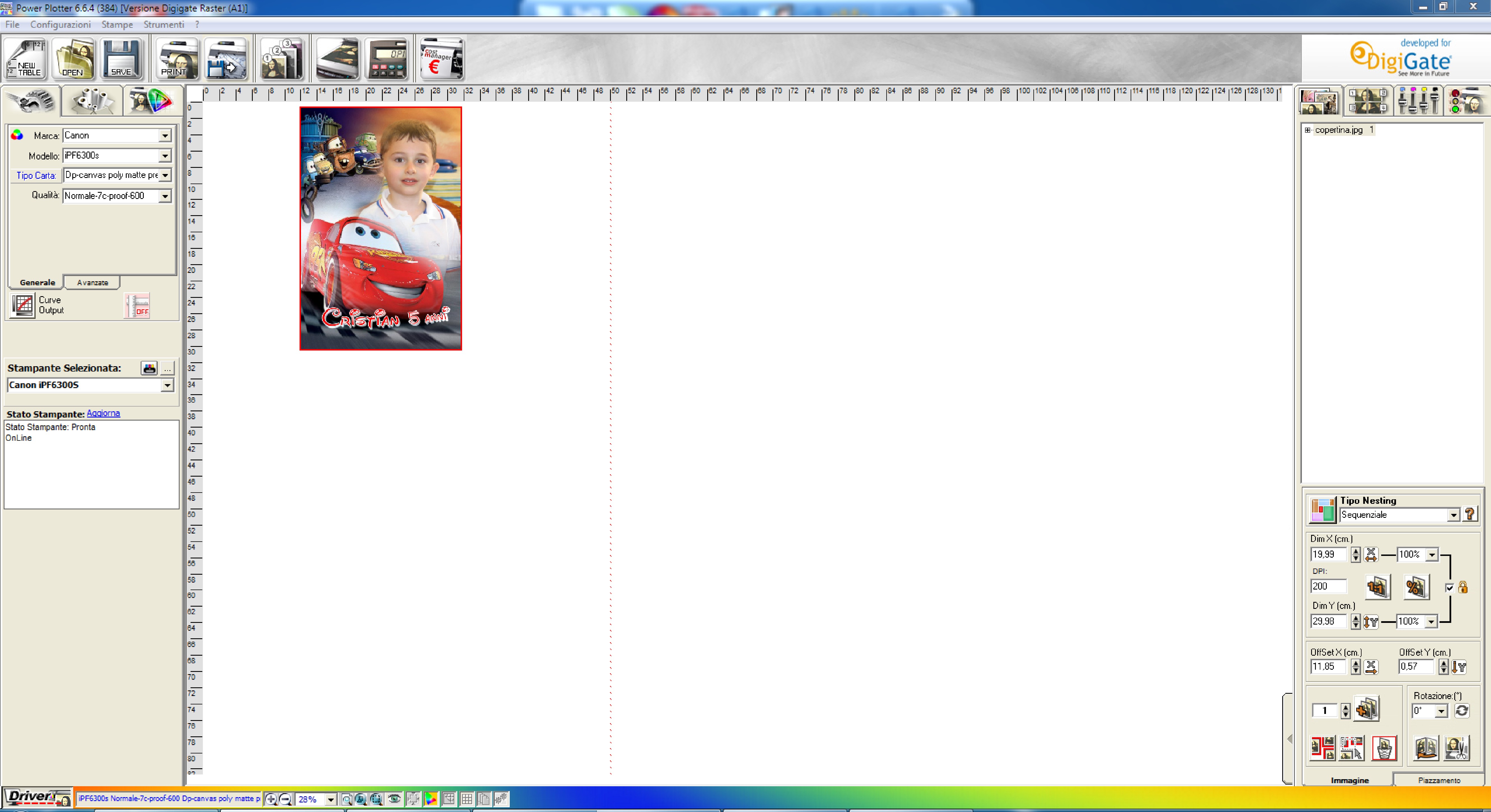The width and height of the screenshot is (1491, 812).
Task: Open the Configurazioni menu
Action: click(60, 24)
